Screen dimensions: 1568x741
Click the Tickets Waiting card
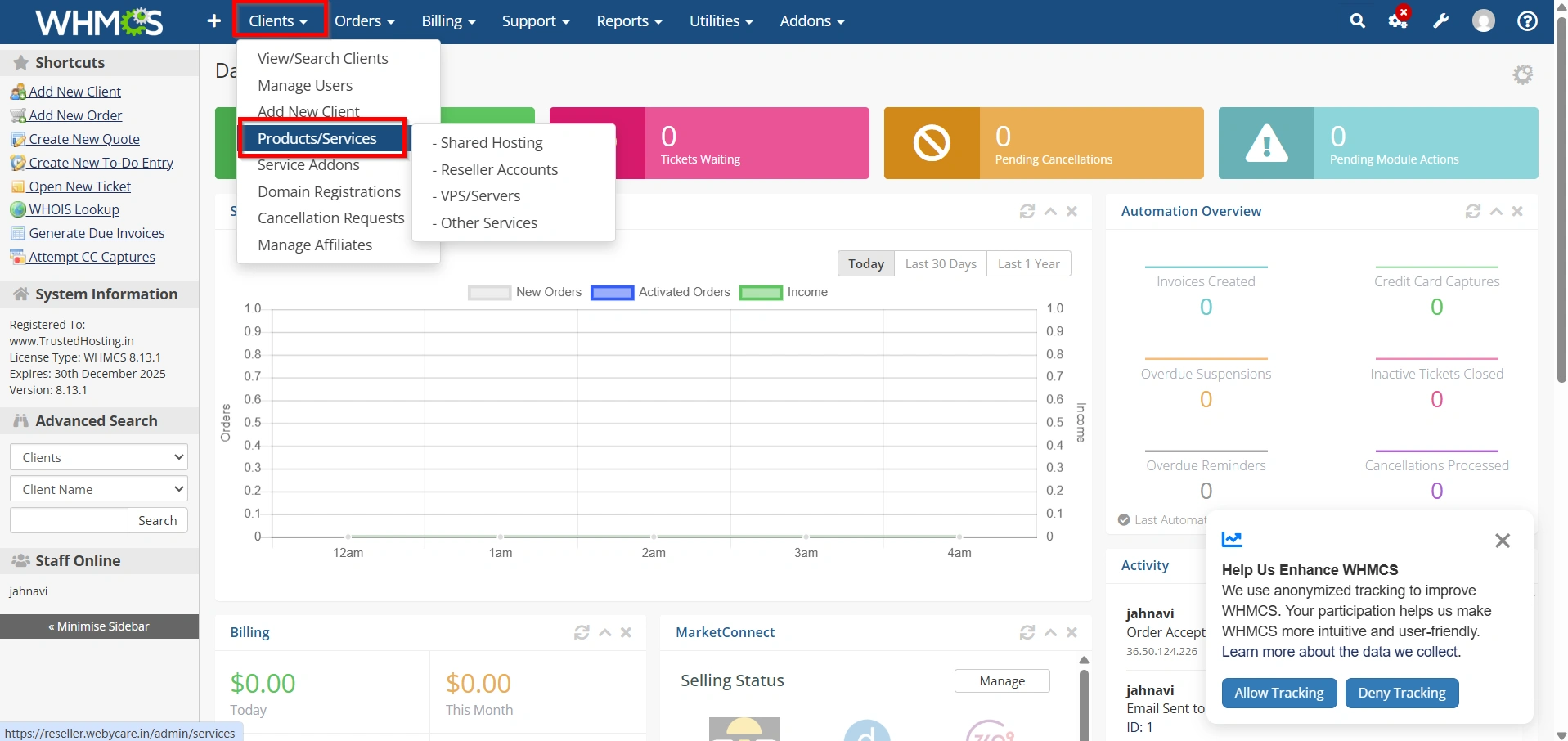click(x=709, y=143)
